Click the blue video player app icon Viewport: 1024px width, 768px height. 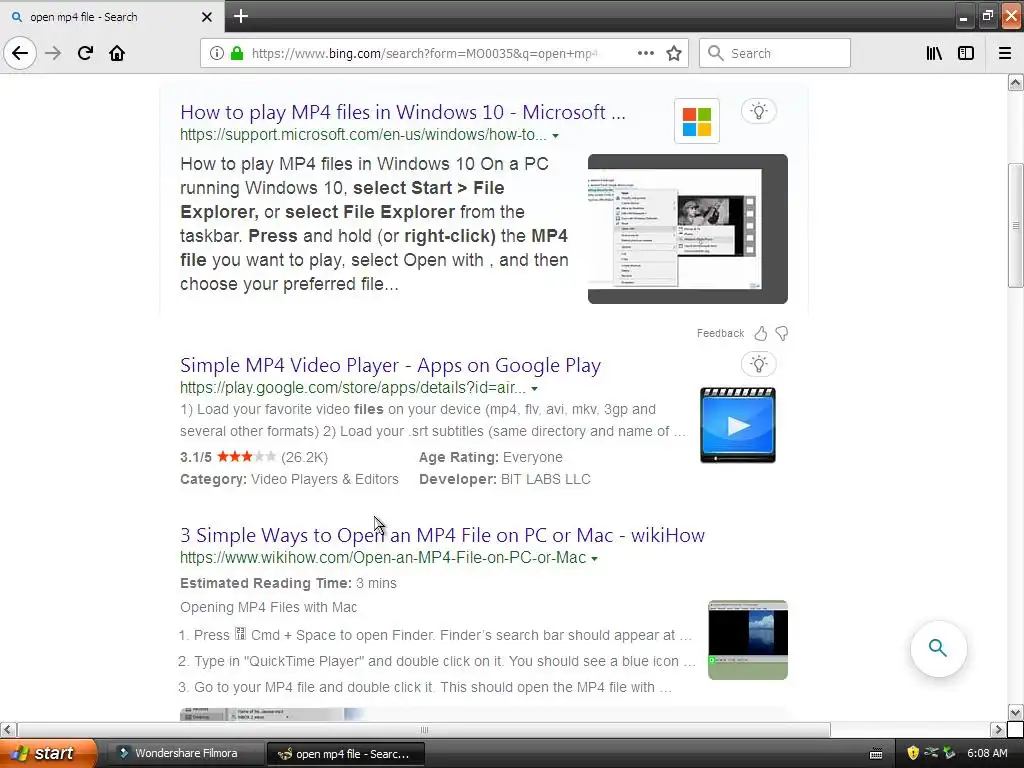click(x=737, y=425)
